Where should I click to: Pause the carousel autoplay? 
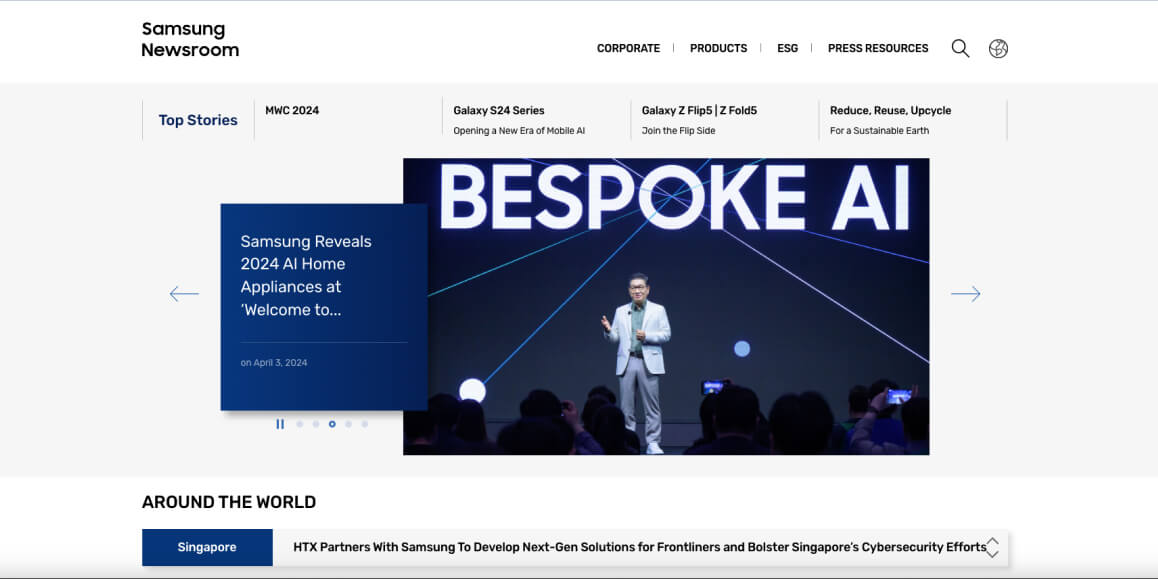[x=280, y=424]
